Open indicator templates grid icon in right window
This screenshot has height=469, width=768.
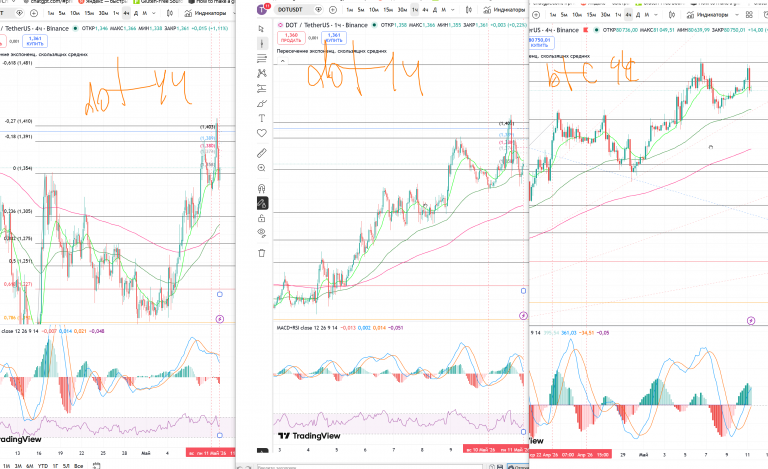tap(749, 15)
